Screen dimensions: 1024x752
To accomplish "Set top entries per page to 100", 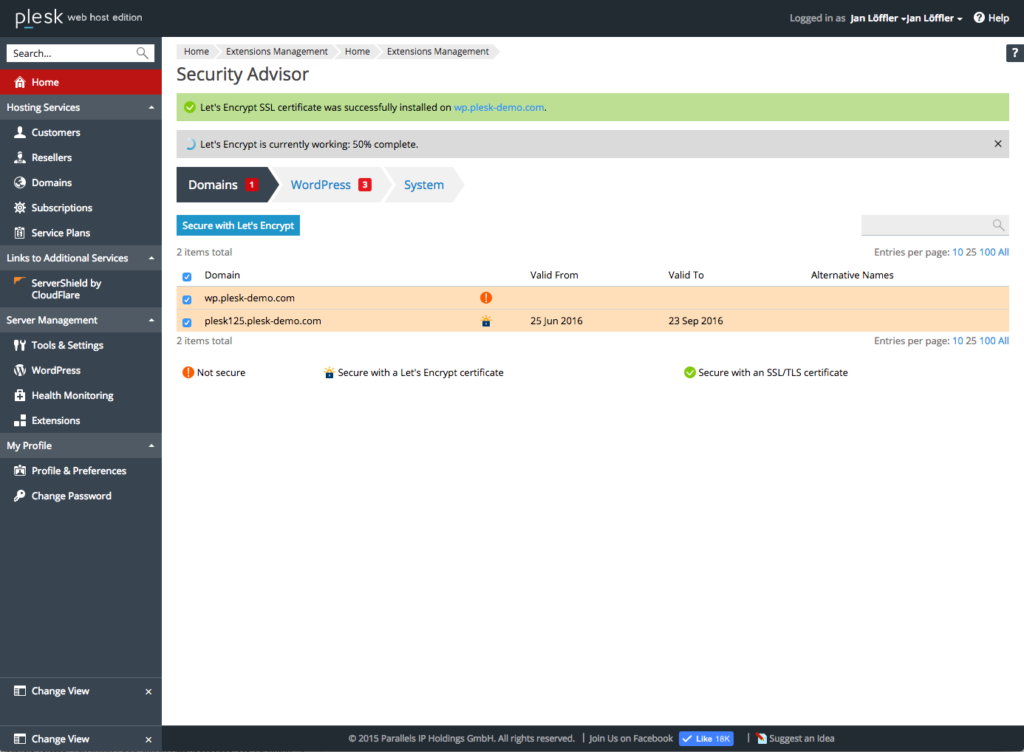I will pos(987,252).
